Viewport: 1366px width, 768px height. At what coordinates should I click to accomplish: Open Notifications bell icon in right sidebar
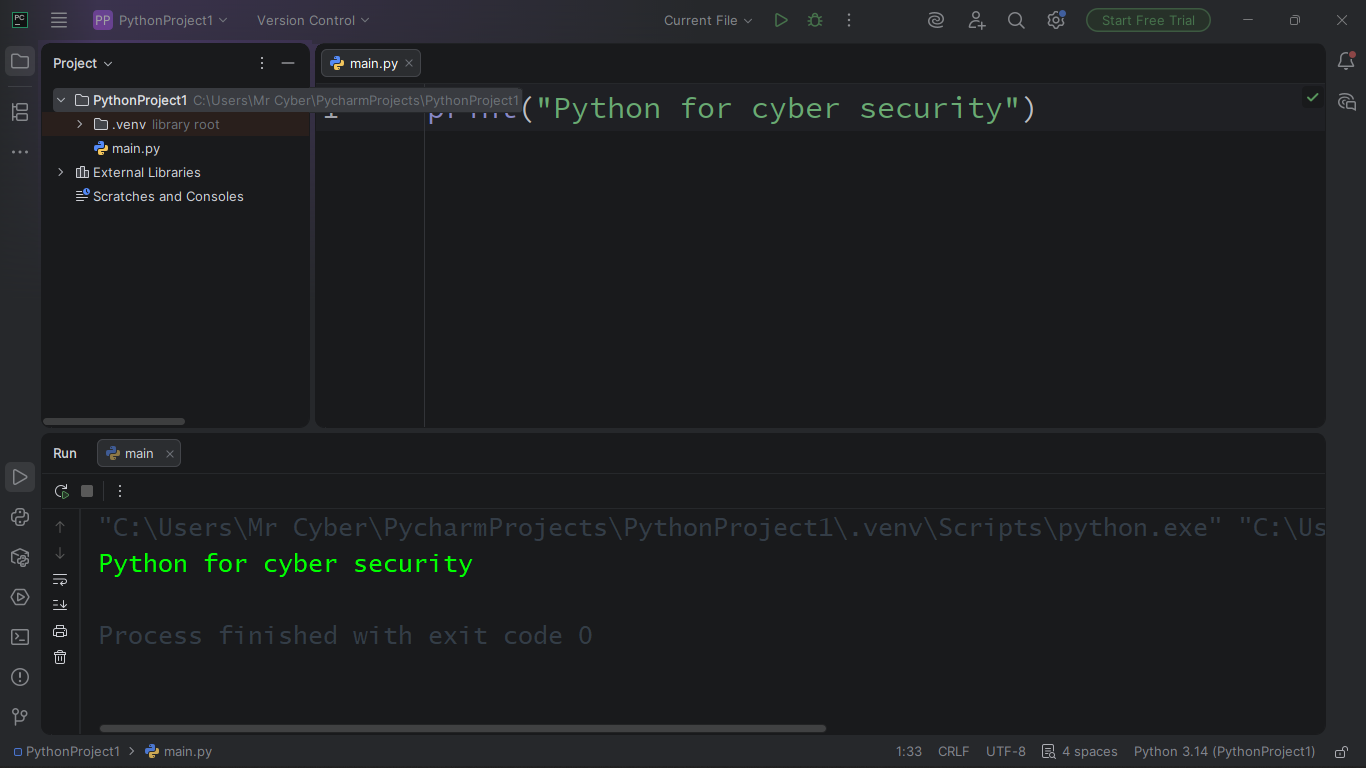[1346, 62]
